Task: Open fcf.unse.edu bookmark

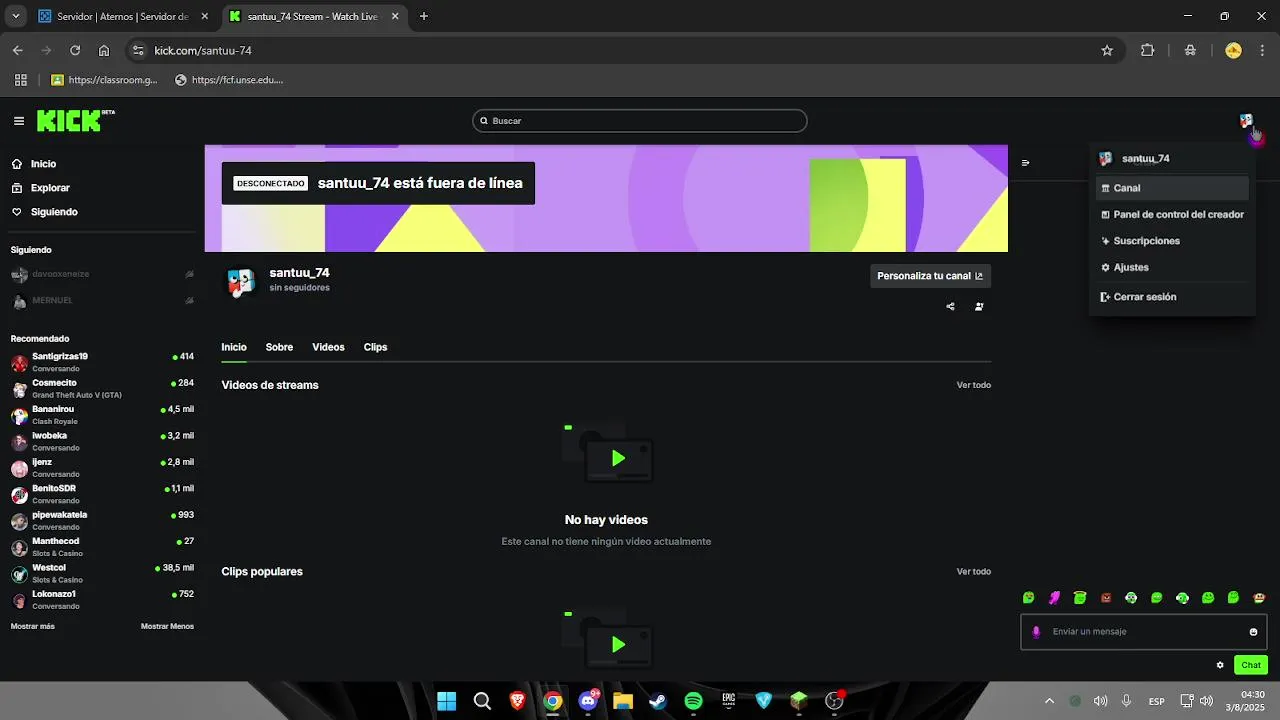Action: click(229, 80)
